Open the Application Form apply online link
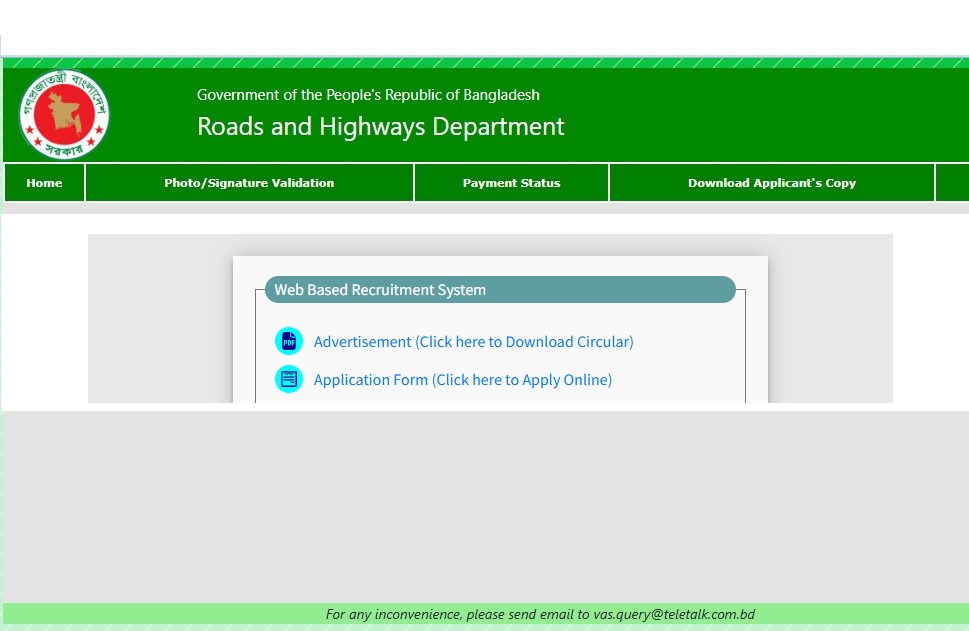 click(462, 380)
